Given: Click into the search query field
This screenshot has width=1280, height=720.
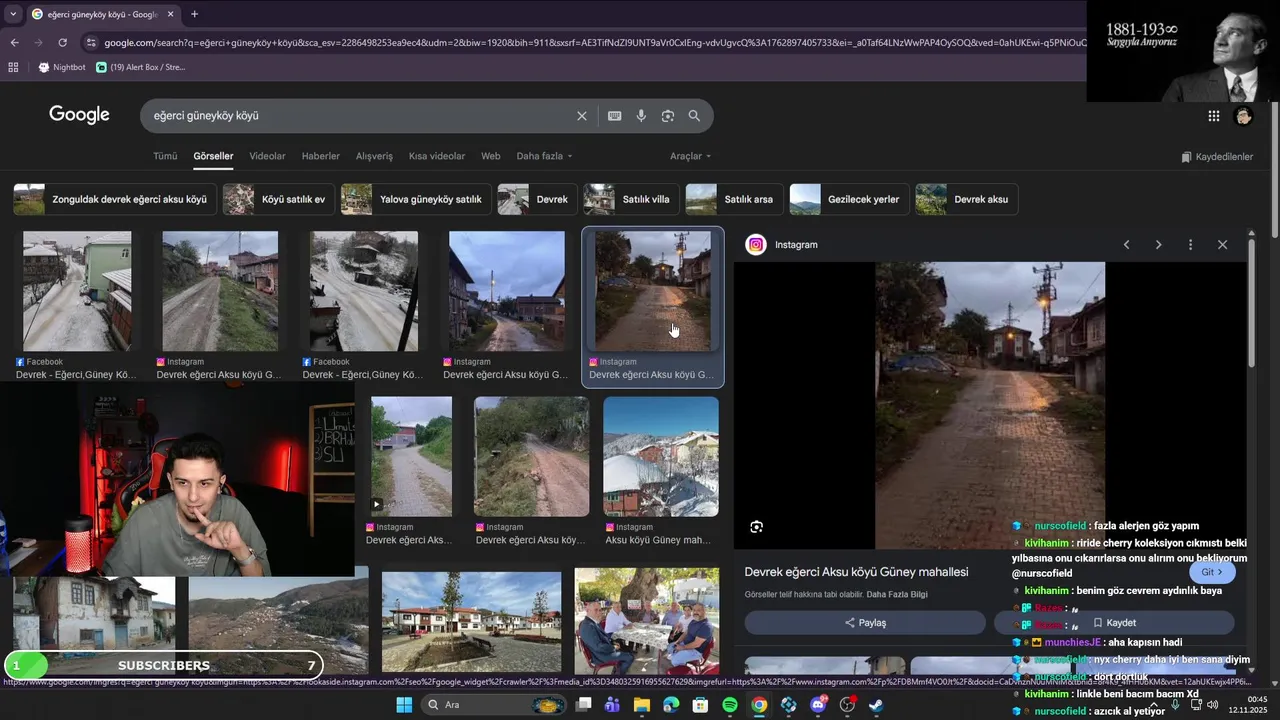Looking at the screenshot, I should click(360, 116).
